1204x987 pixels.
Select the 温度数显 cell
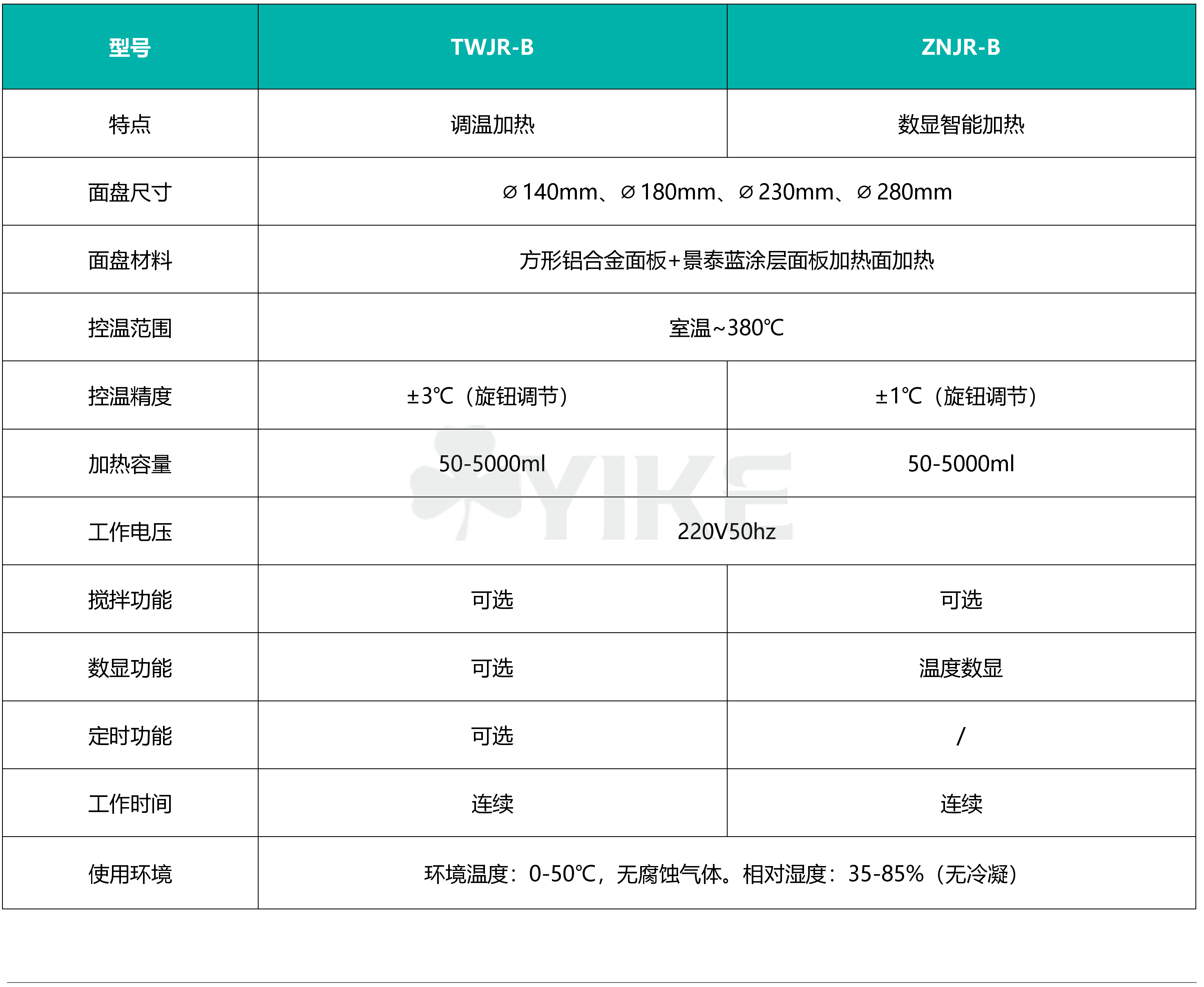[x=961, y=667]
